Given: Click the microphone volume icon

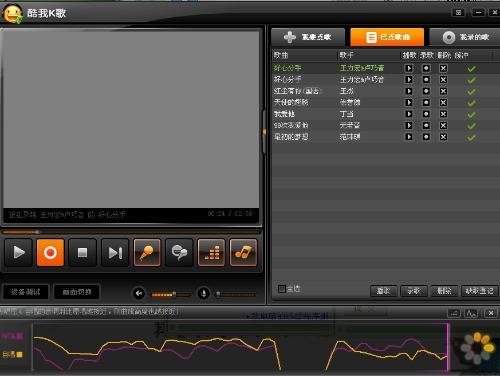Looking at the screenshot, I should point(204,294).
